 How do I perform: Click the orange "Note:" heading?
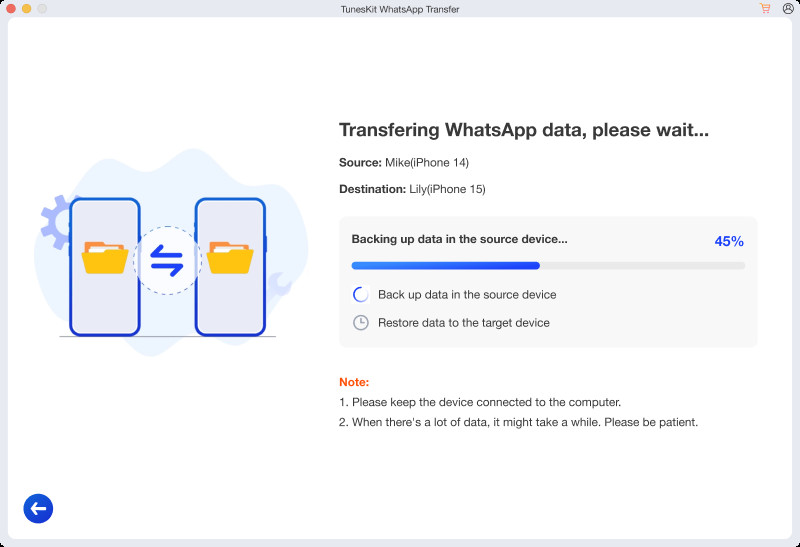pyautogui.click(x=354, y=382)
